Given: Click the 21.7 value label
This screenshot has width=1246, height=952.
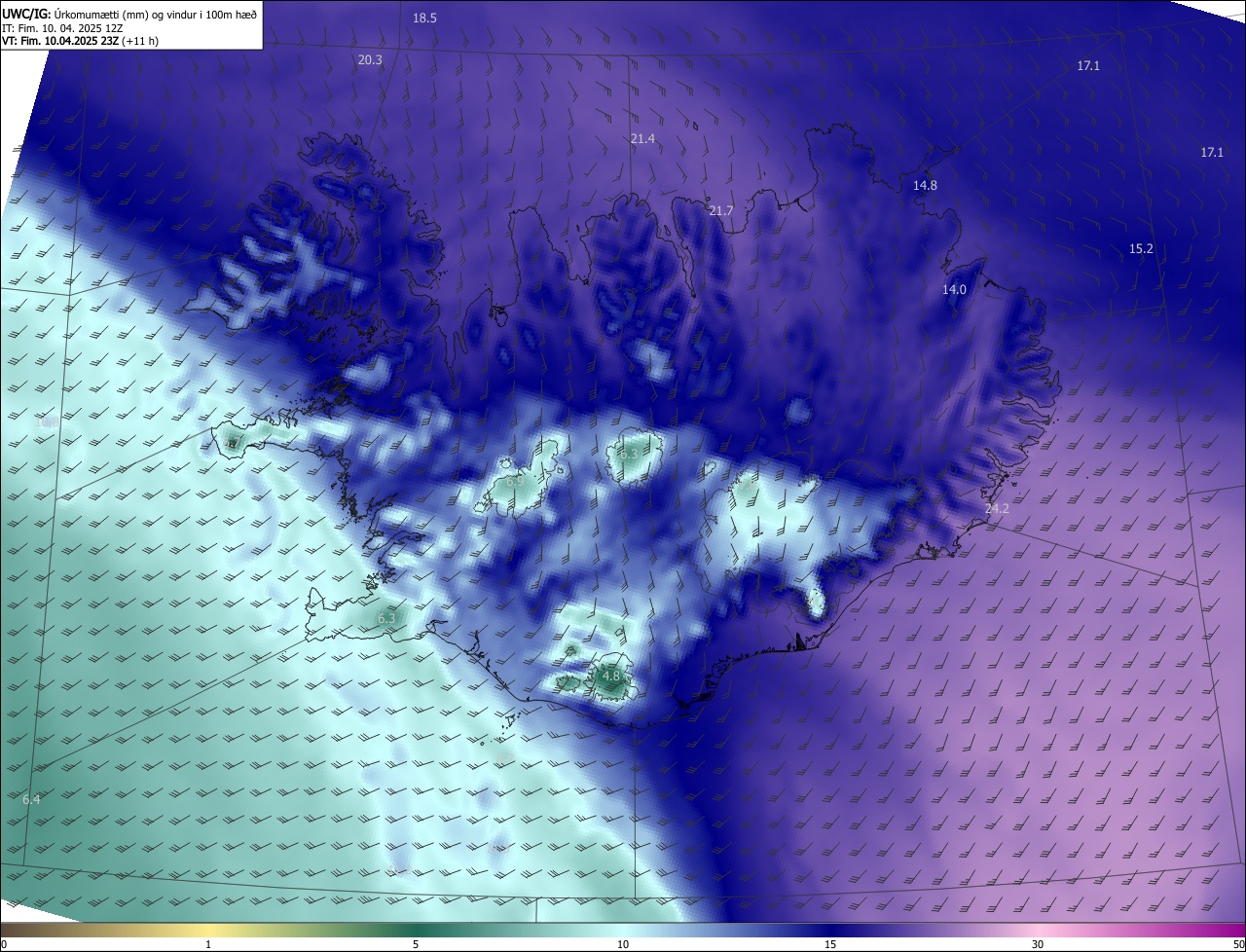Looking at the screenshot, I should [x=721, y=210].
